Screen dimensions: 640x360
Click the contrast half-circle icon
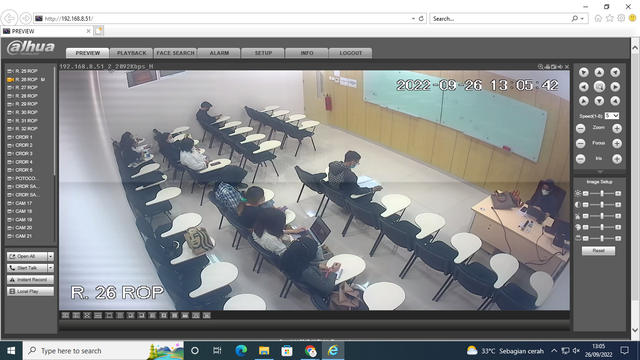tap(578, 204)
